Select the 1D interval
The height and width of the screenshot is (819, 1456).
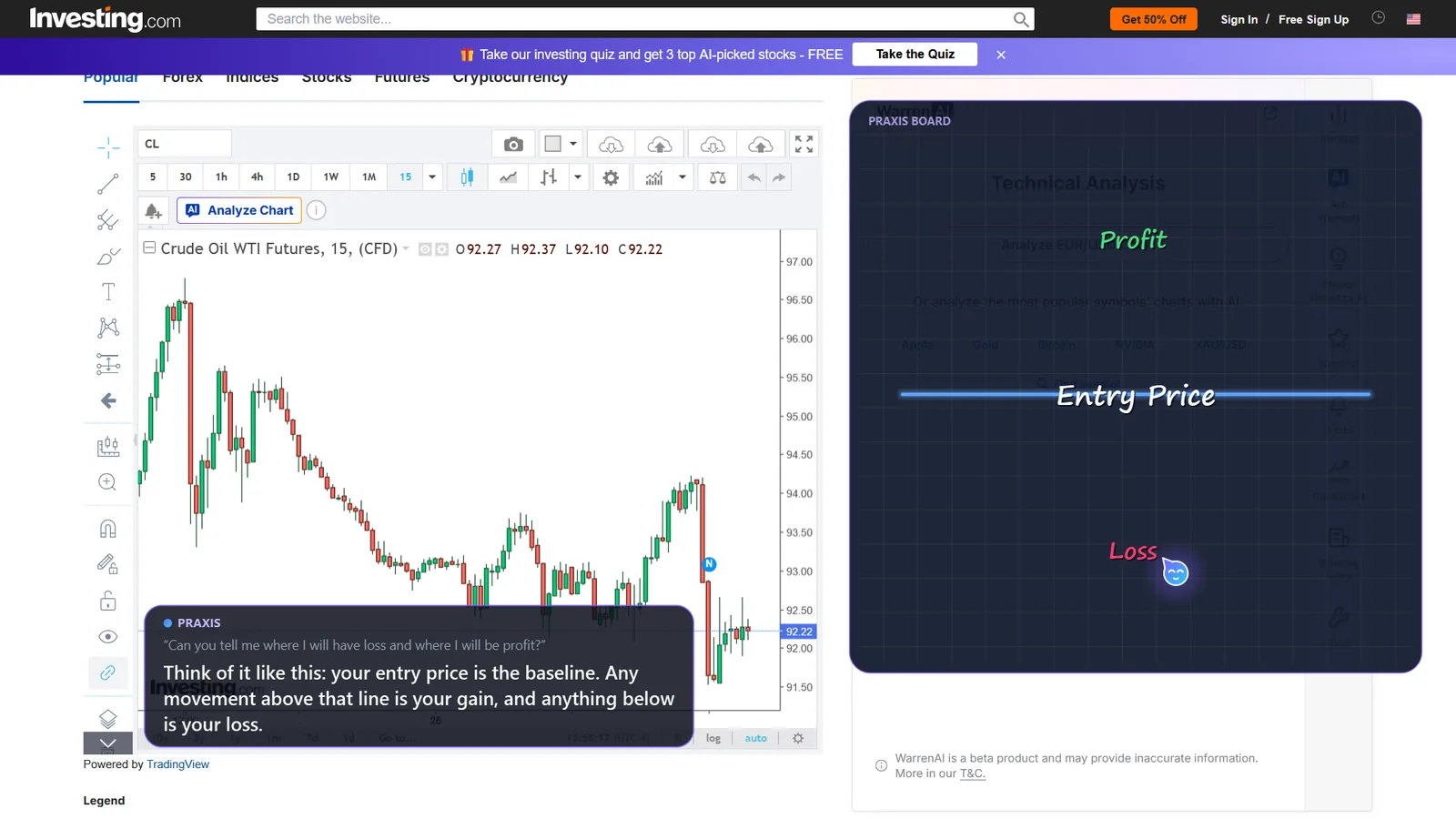[x=293, y=177]
